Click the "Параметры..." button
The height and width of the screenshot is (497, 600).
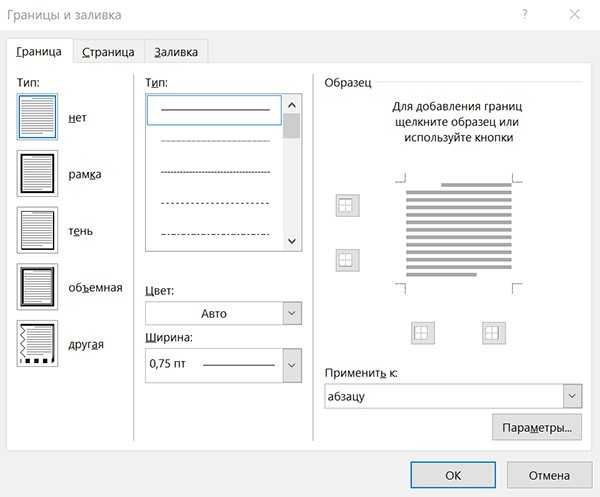pos(537,428)
